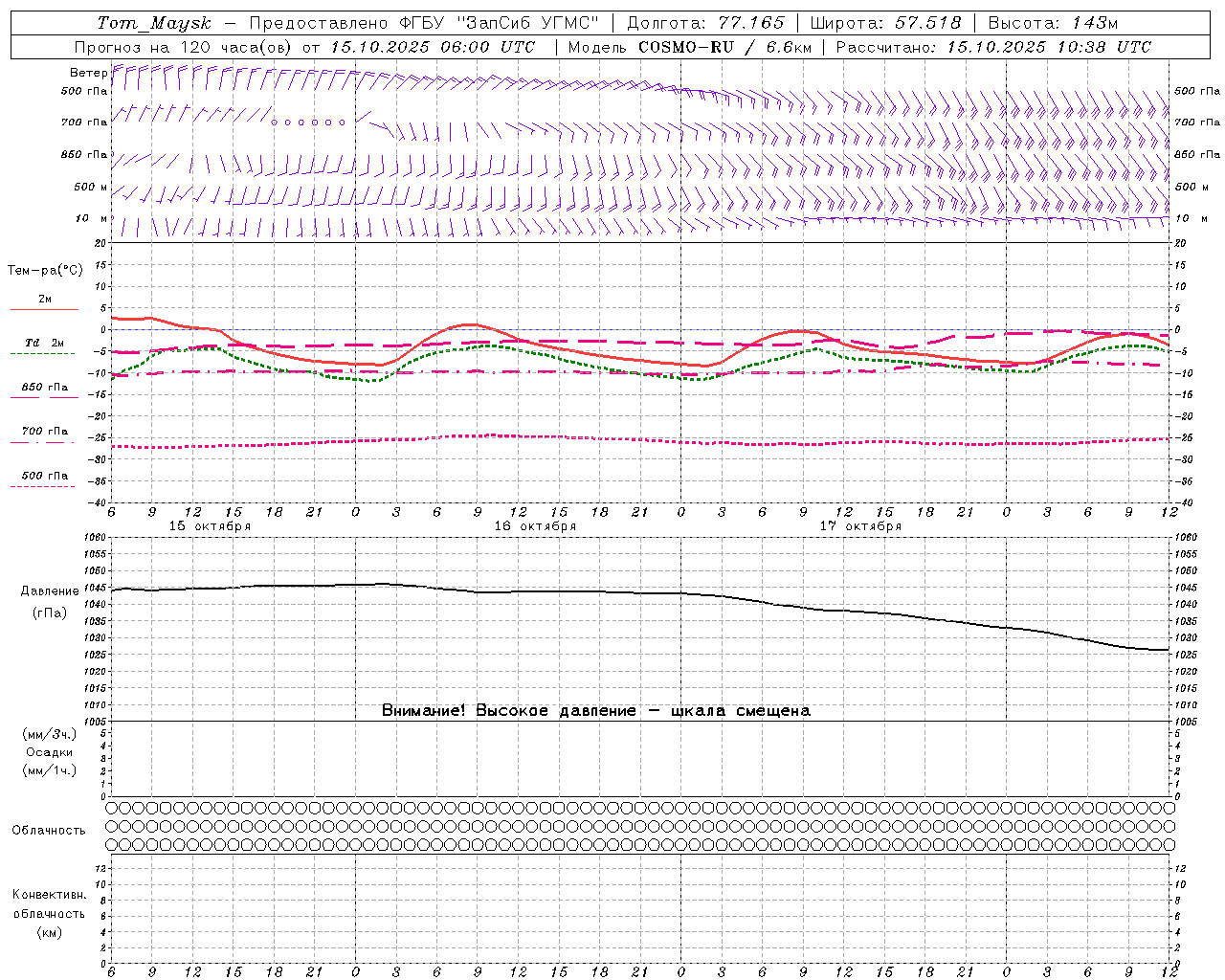Click the Давление pressure panel label
Screen dimensions: 1225x980
(50, 591)
